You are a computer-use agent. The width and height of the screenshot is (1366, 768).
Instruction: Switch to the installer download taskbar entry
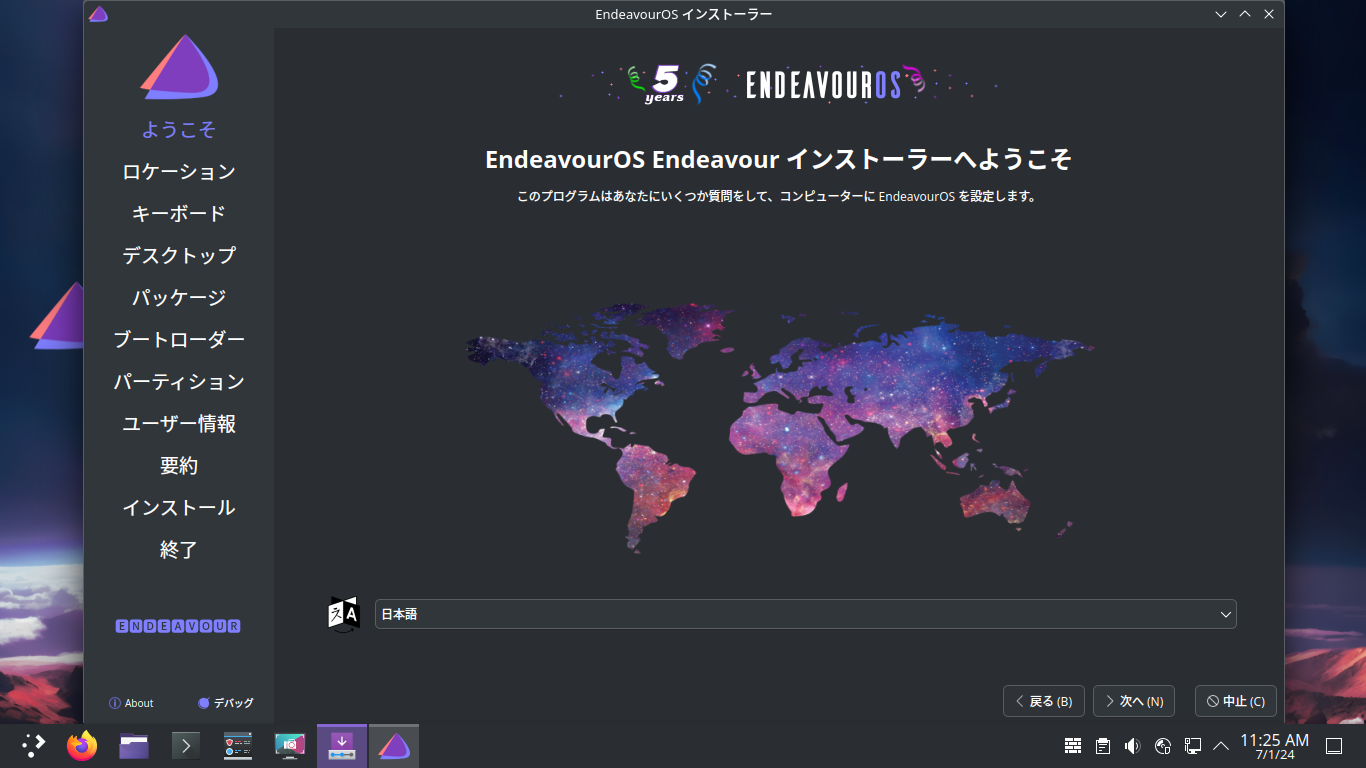click(342, 745)
